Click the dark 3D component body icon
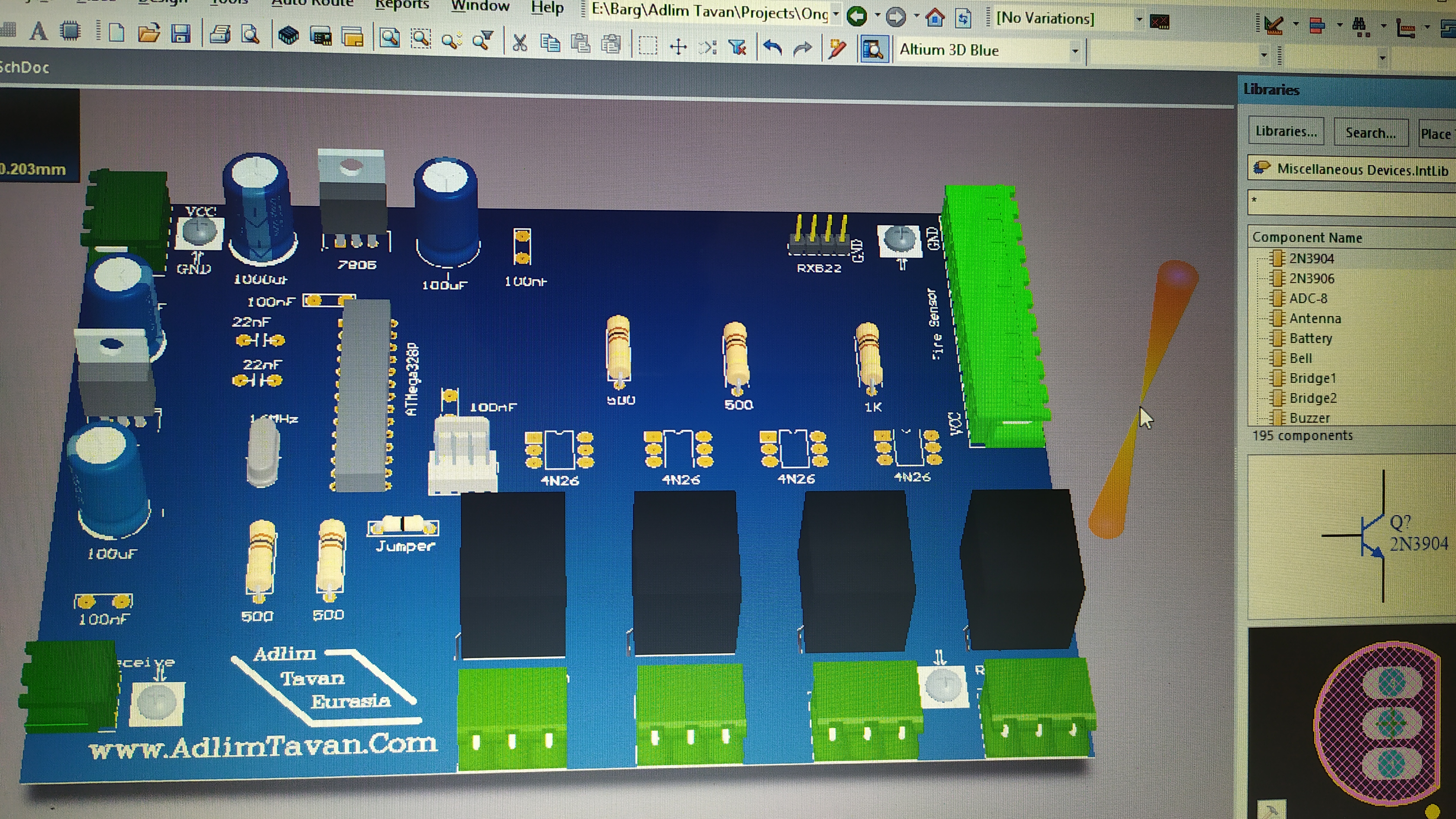Viewport: 1456px width, 819px height. pyautogui.click(x=288, y=36)
